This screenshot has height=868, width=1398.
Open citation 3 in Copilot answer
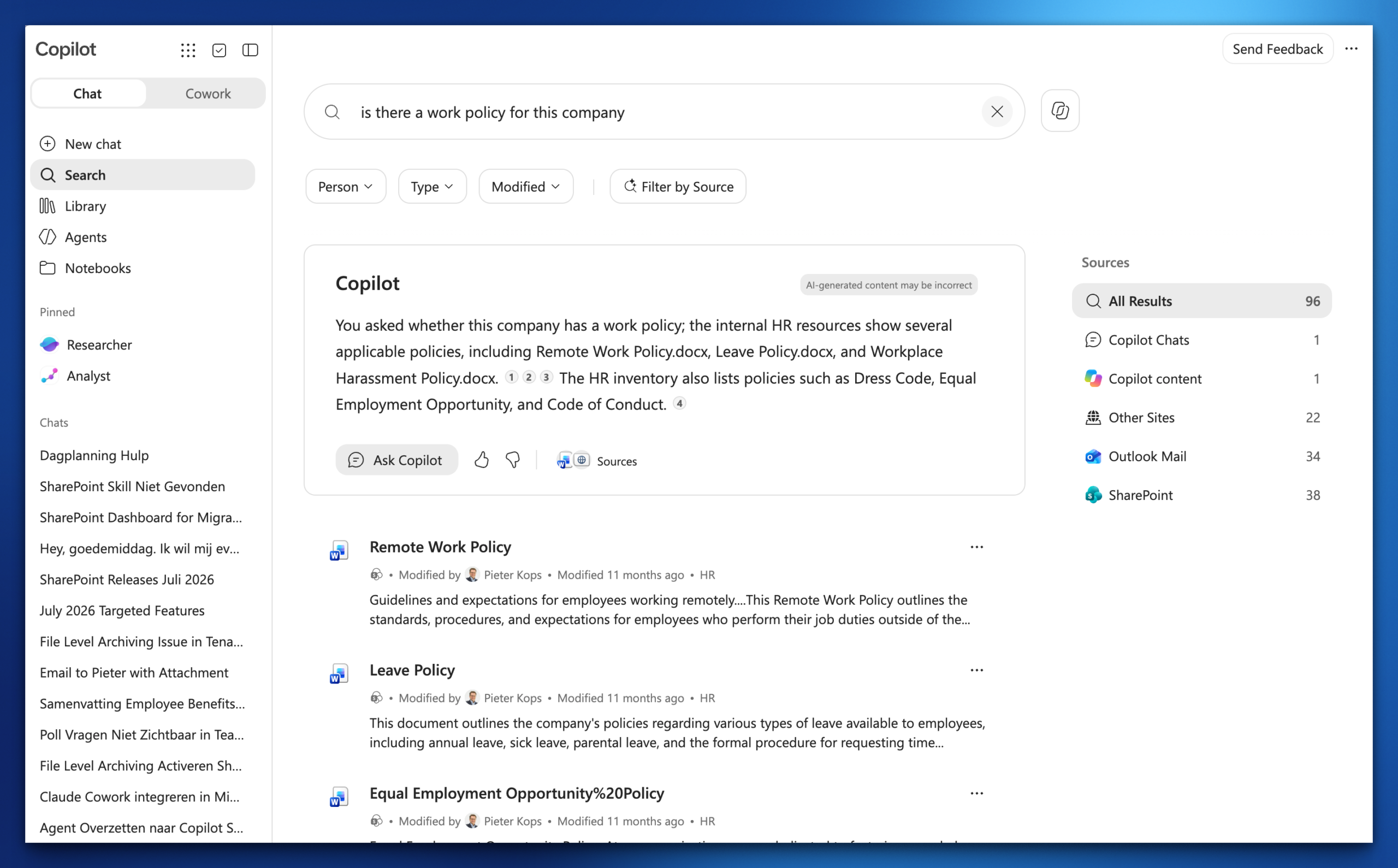(x=546, y=377)
